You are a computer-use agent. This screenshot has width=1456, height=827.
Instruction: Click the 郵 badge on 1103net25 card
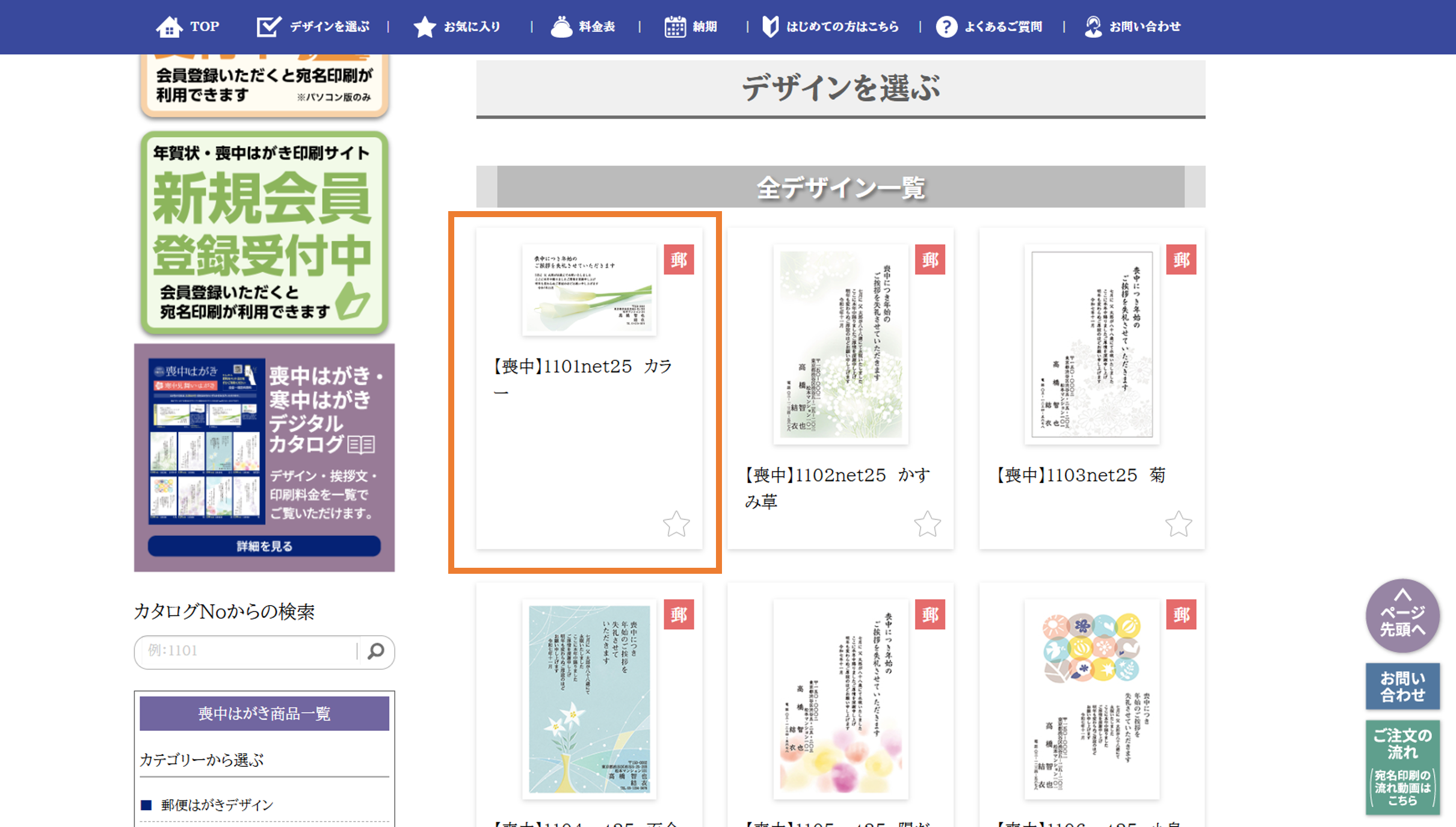[x=1180, y=259]
